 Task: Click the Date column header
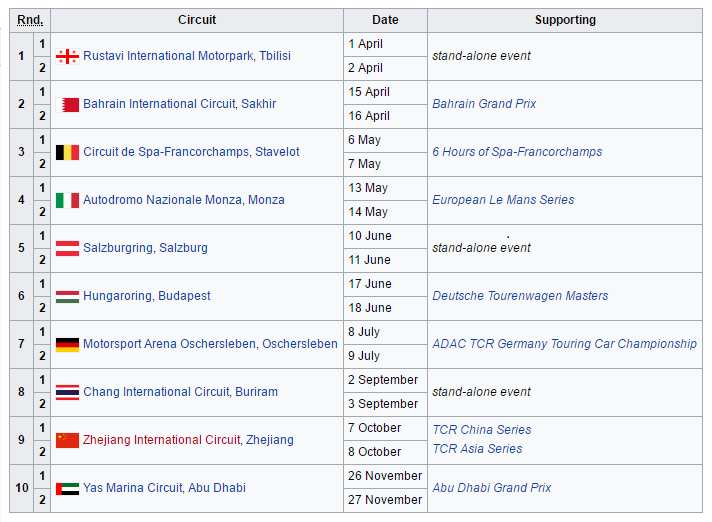click(385, 20)
